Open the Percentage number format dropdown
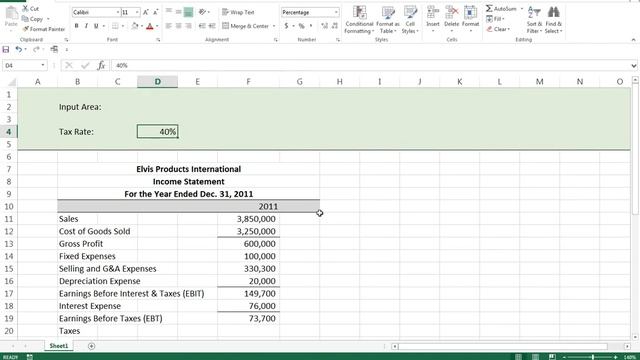640x360 pixels. 336,12
